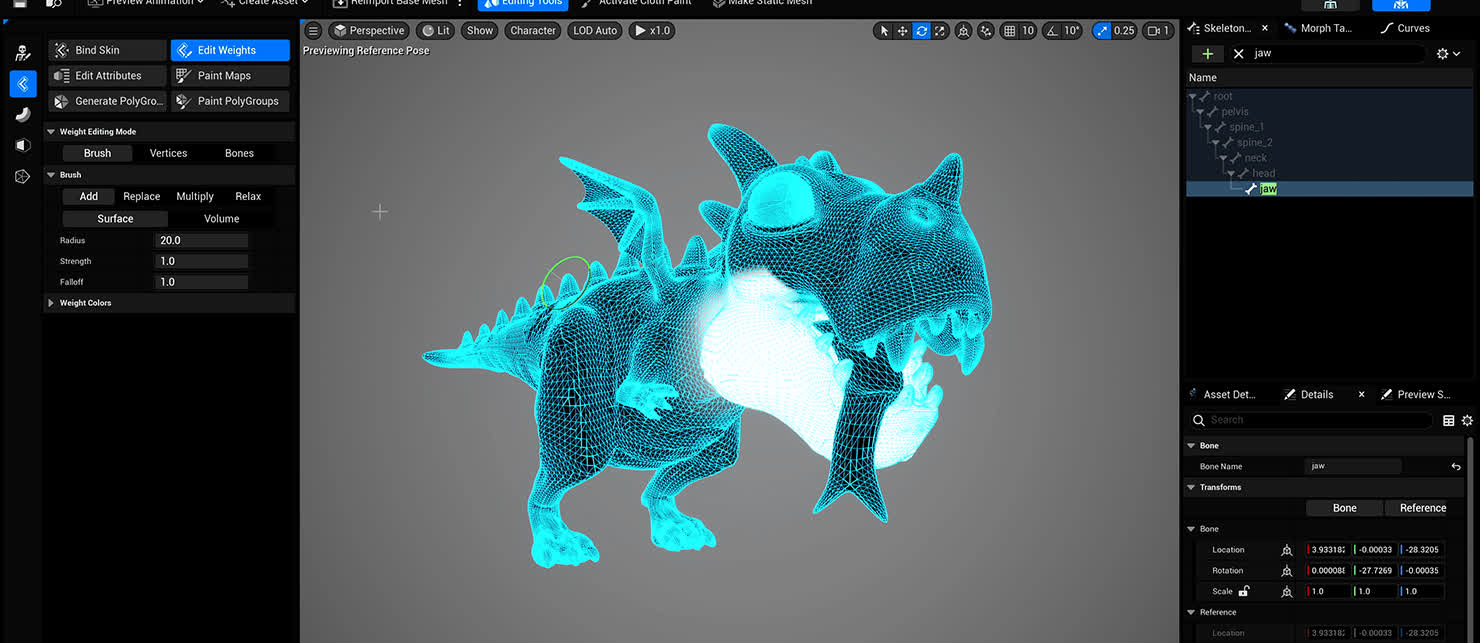Click the Paint Maps tool
This screenshot has width=1480, height=643.
(229, 76)
